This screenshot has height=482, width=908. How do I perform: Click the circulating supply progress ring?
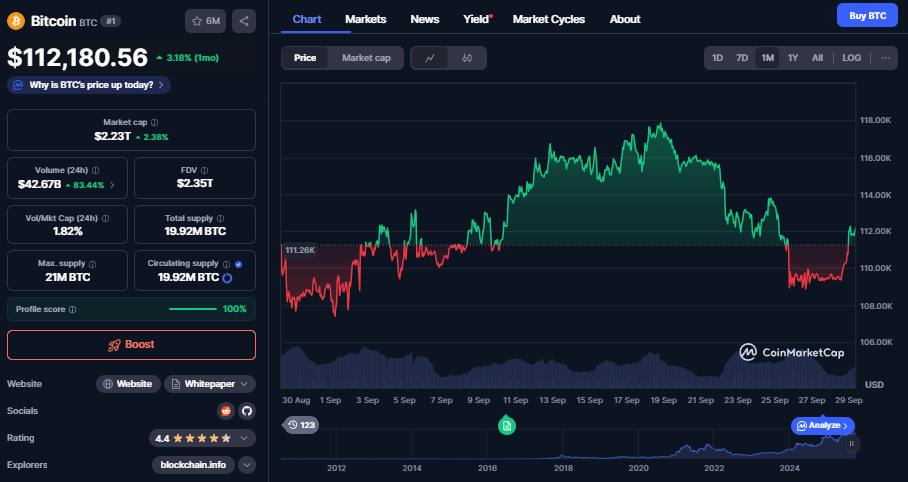[228, 278]
